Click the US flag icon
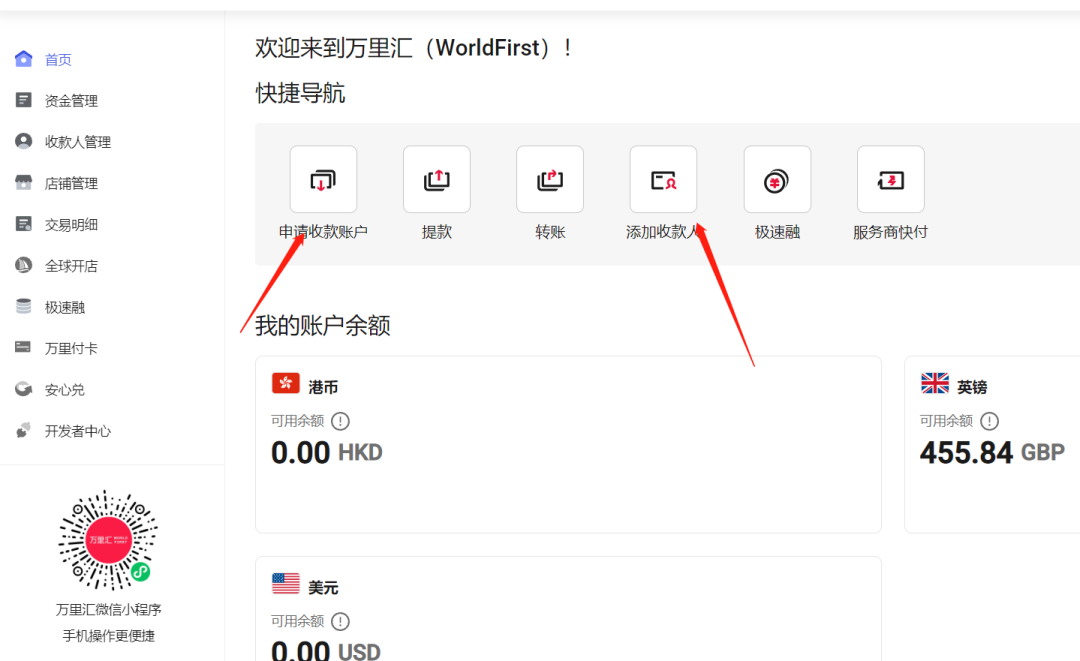Viewport: 1080px width, 661px height. pyautogui.click(x=286, y=583)
